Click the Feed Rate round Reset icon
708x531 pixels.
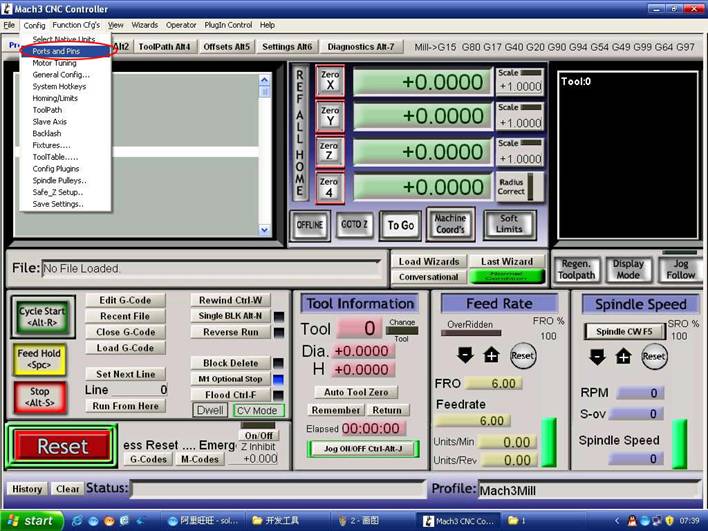click(522, 355)
